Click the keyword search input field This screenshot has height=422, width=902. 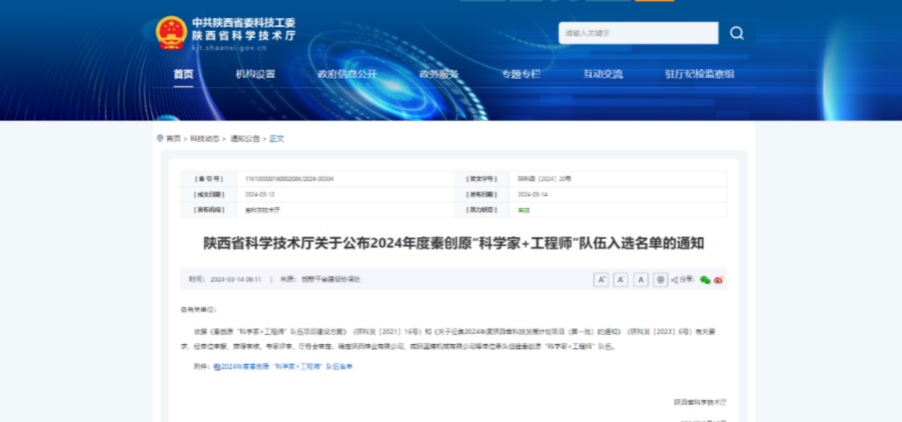(638, 33)
